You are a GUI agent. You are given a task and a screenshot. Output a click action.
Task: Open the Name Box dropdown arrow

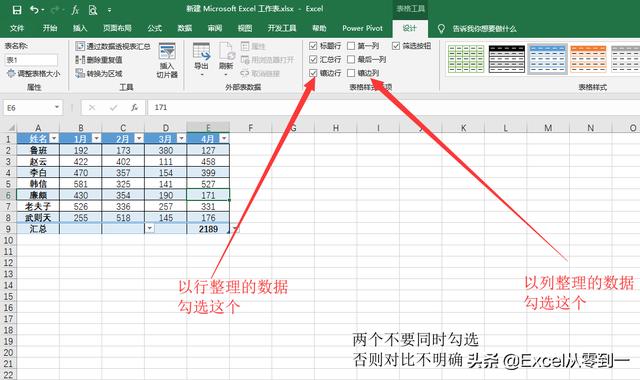(x=57, y=107)
